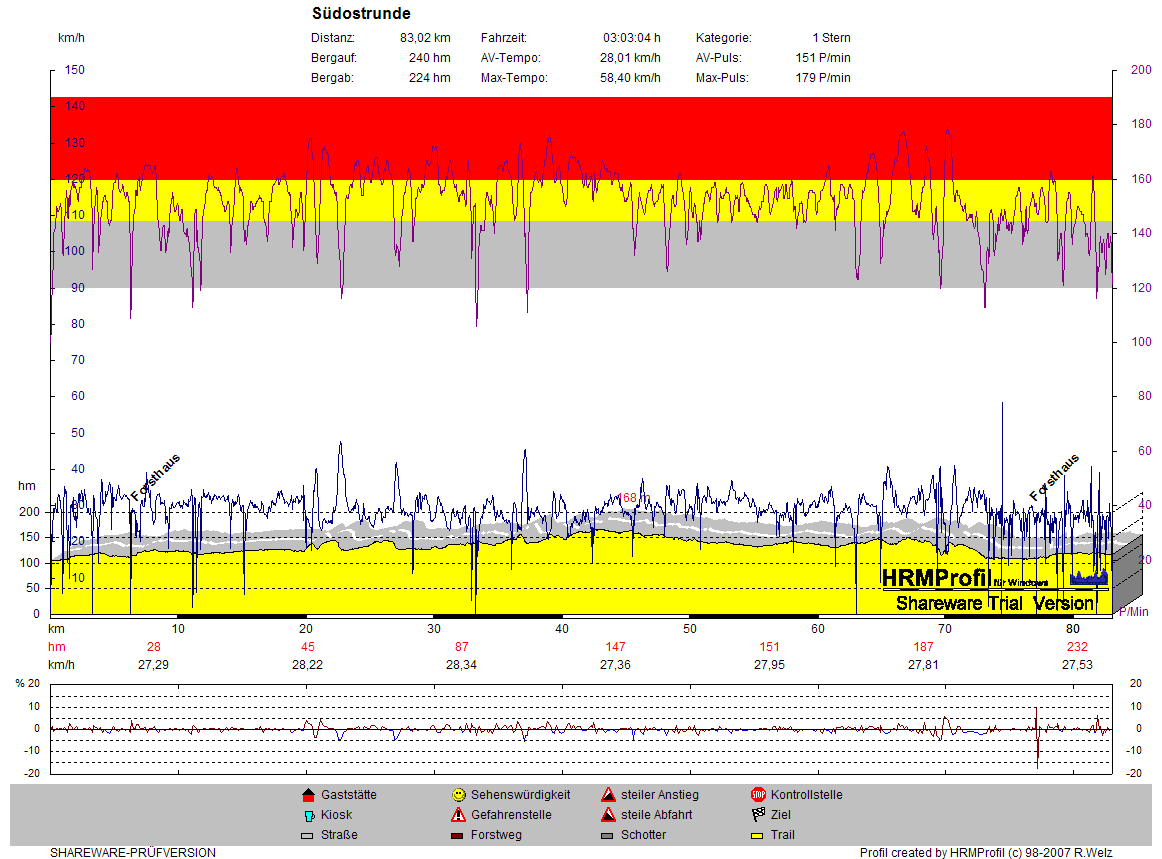Click the Südostrunde chart title
The width and height of the screenshot is (1162, 859).
click(x=361, y=14)
